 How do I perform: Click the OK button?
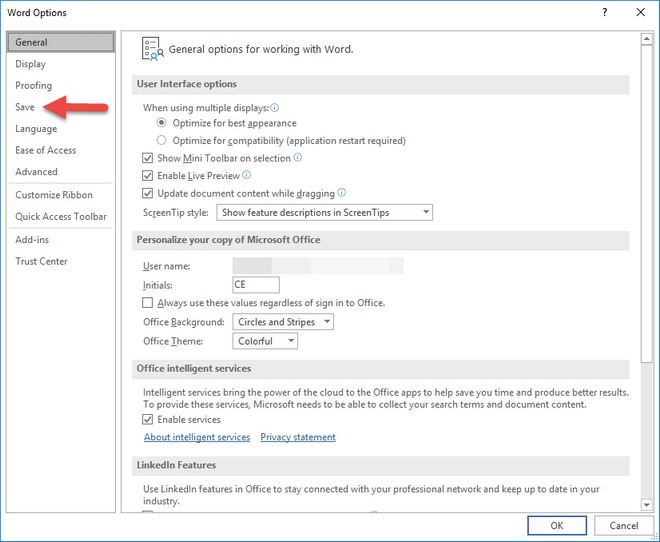[556, 525]
